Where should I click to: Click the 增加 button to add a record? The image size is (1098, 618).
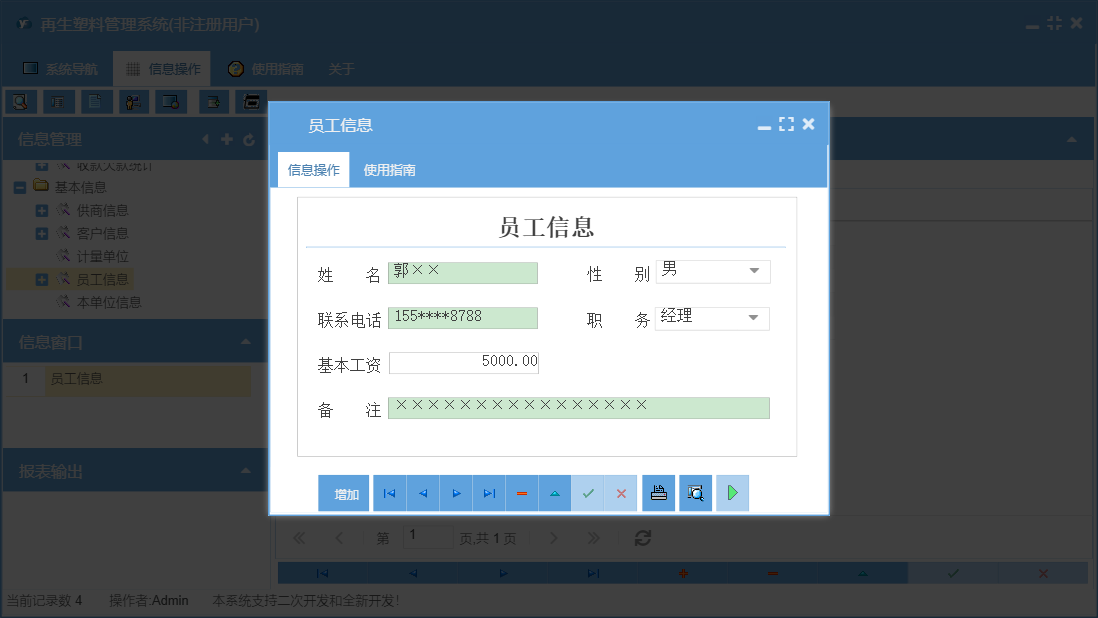343,493
